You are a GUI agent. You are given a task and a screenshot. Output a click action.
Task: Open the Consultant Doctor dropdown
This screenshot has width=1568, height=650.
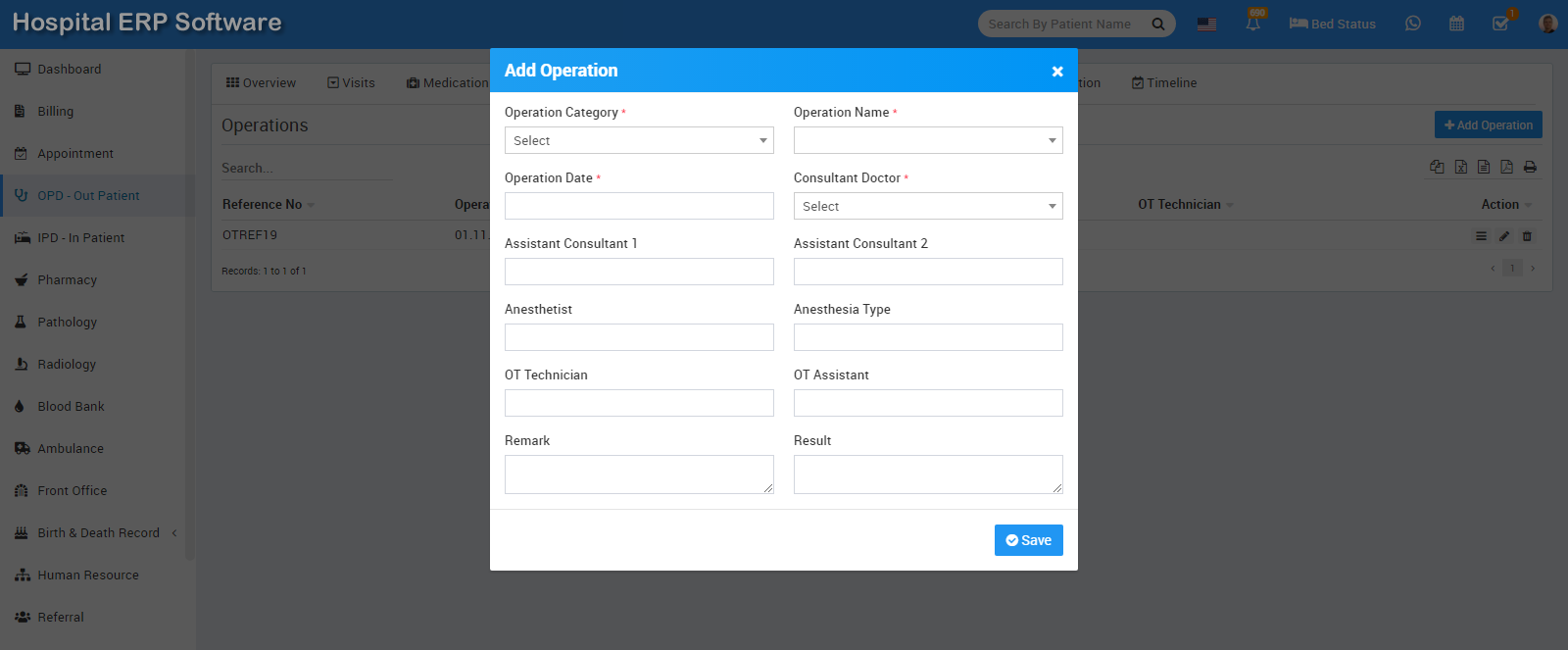point(928,206)
